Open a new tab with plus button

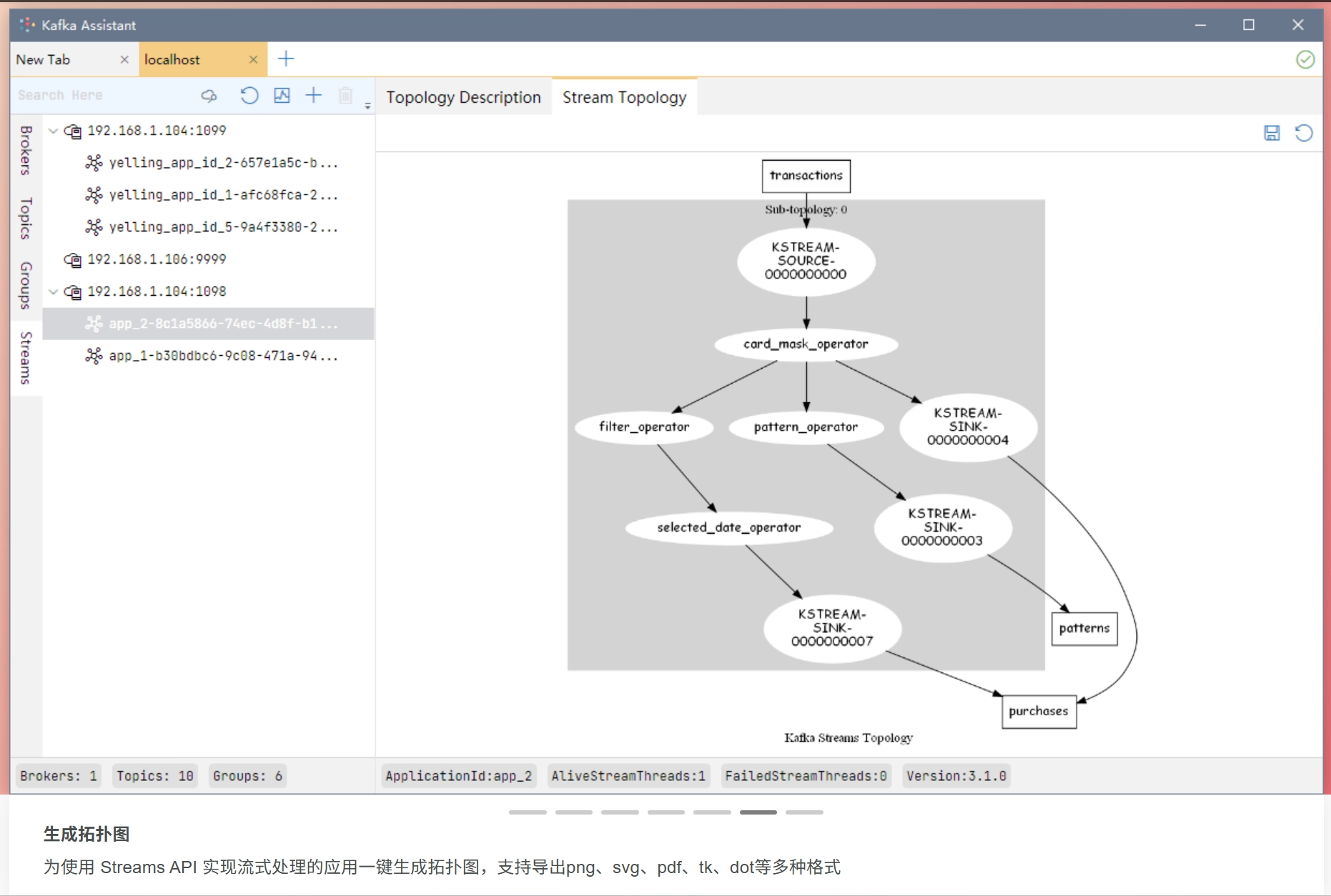[x=286, y=59]
